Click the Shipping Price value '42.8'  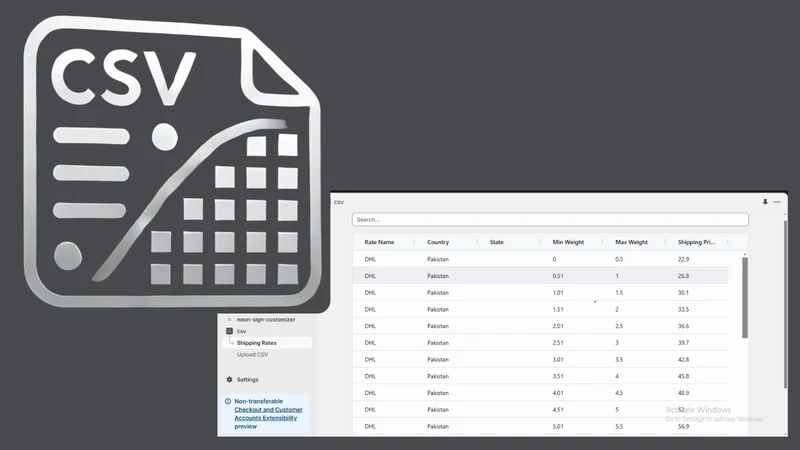pos(683,360)
